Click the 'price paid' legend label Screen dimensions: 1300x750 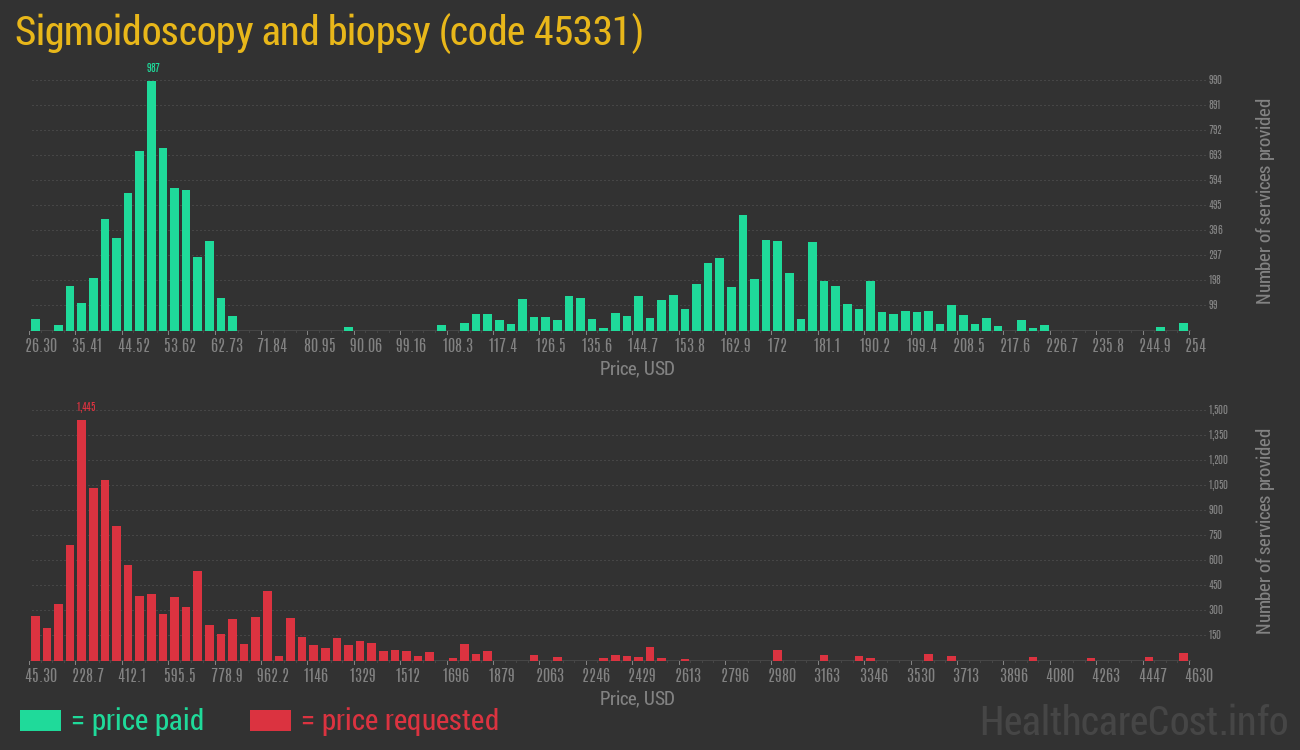pyautogui.click(x=138, y=720)
